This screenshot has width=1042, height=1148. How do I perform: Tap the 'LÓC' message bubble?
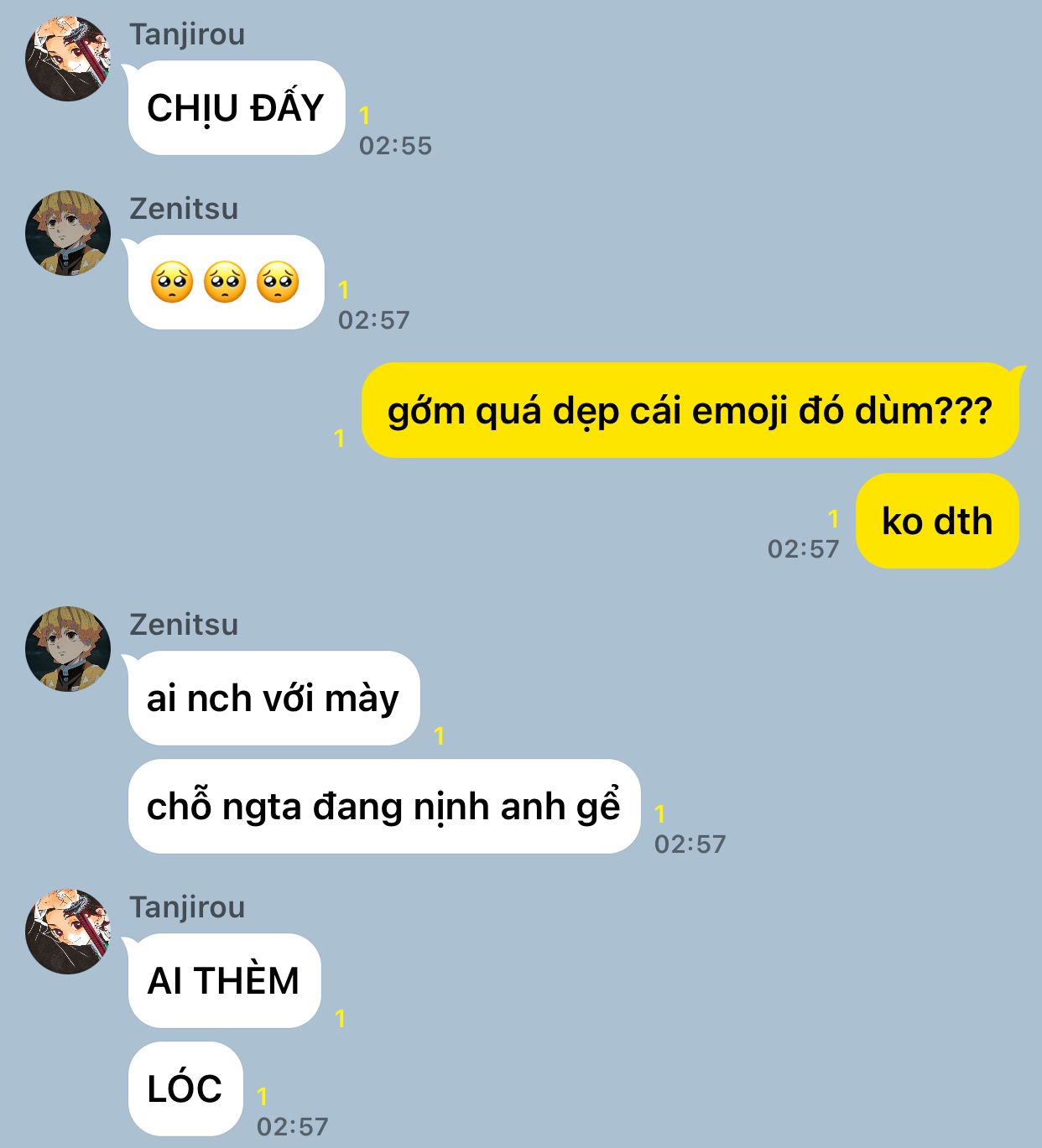(185, 1089)
